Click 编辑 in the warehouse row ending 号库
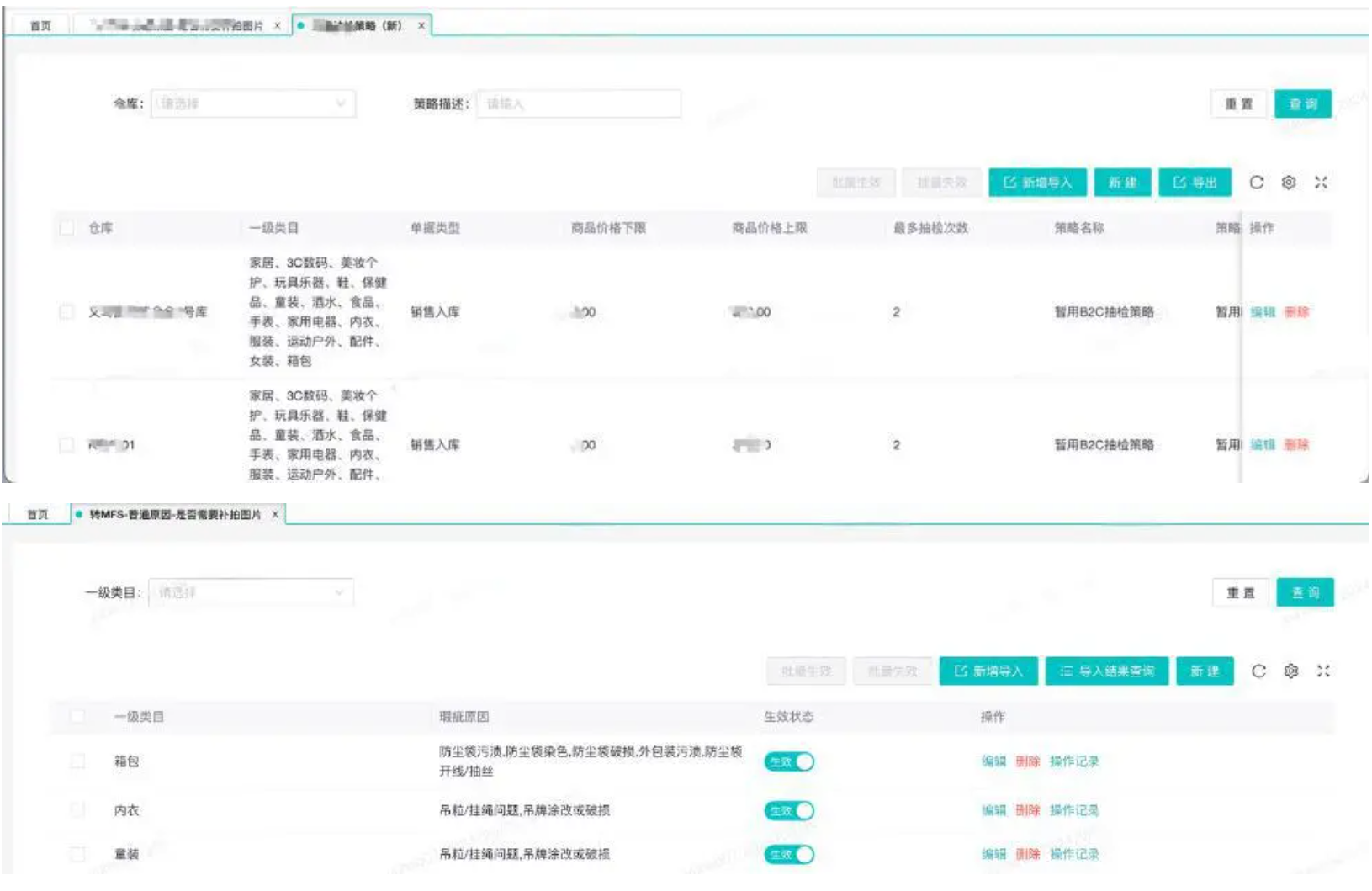The width and height of the screenshot is (1372, 891). pyautogui.click(x=1263, y=311)
